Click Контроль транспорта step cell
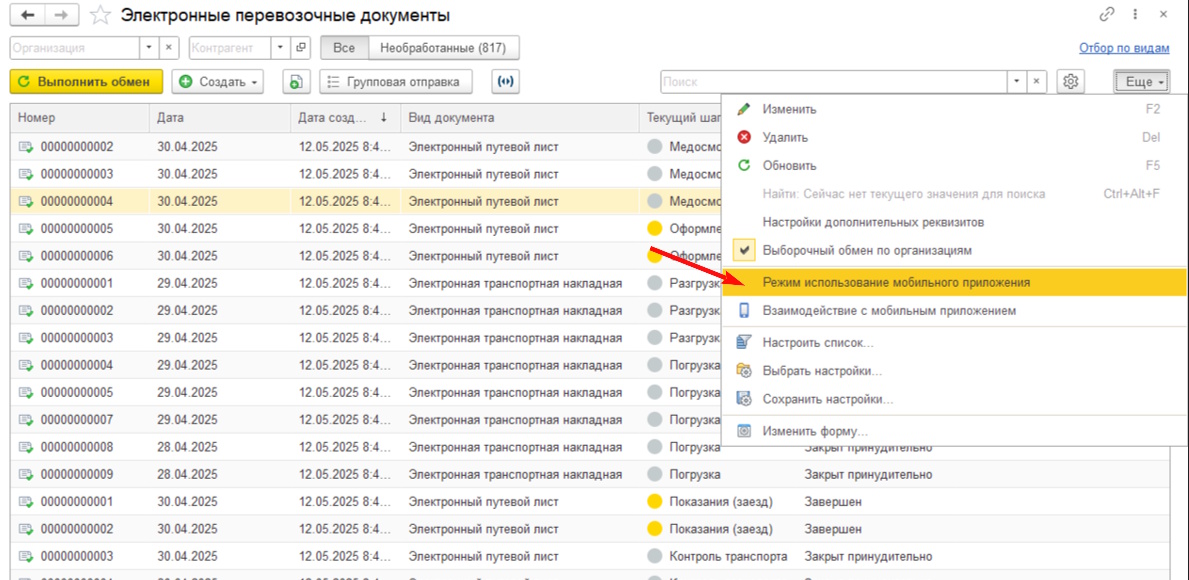This screenshot has width=1189, height=580. coord(728,556)
